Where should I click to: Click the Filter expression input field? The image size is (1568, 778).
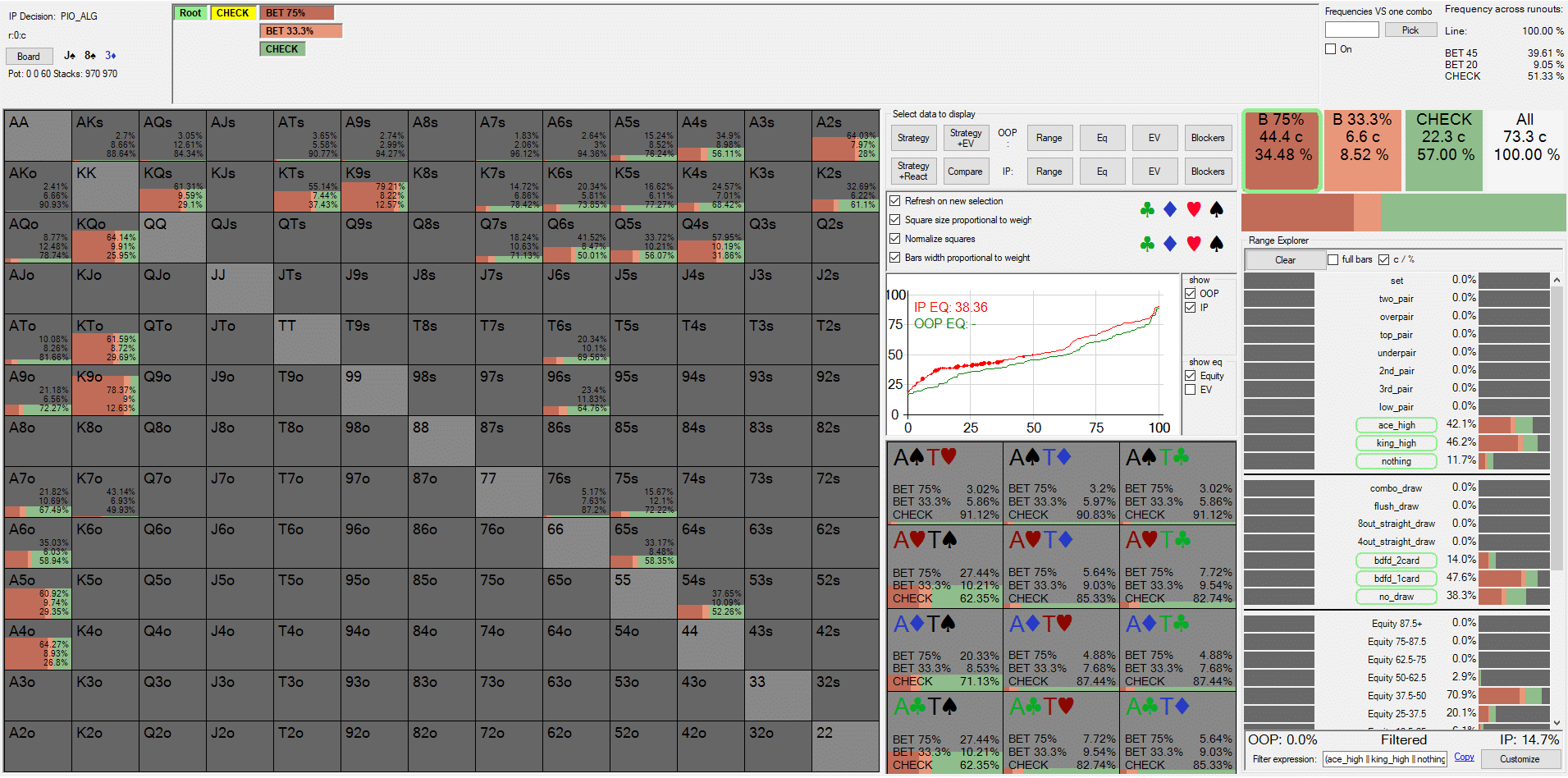[1384, 759]
